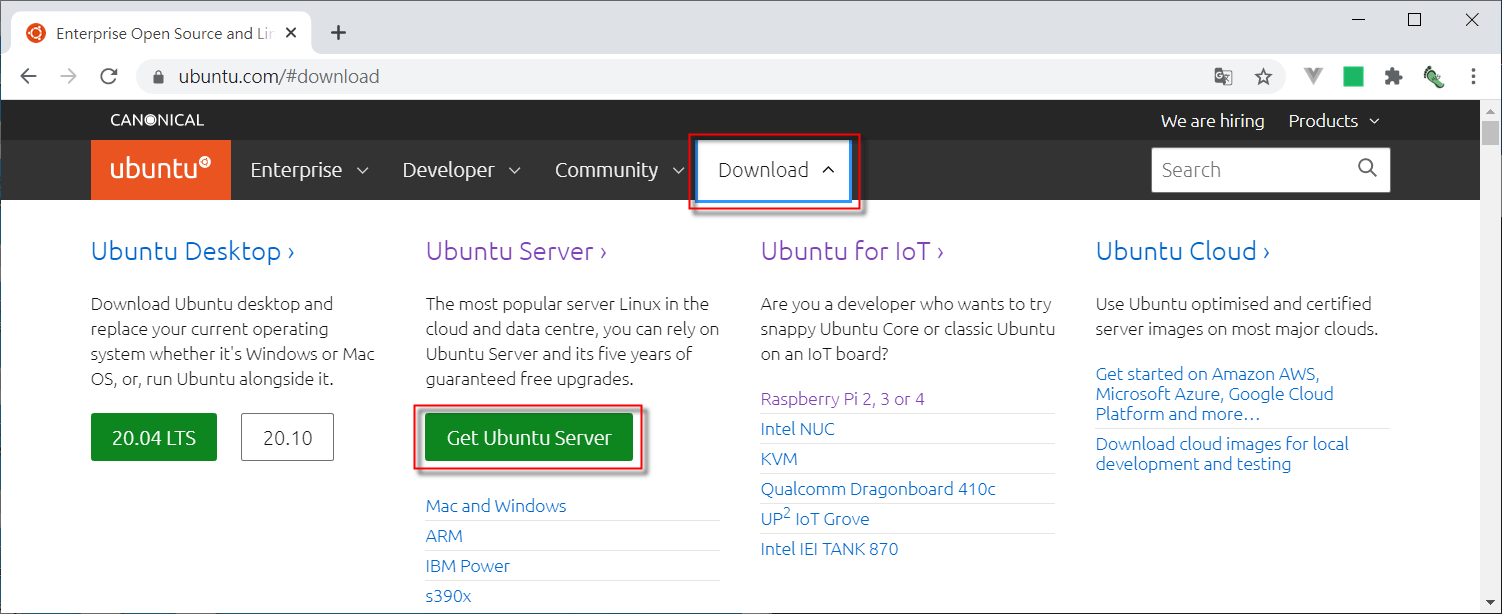Click the magnifying glass search icon

(x=1367, y=169)
